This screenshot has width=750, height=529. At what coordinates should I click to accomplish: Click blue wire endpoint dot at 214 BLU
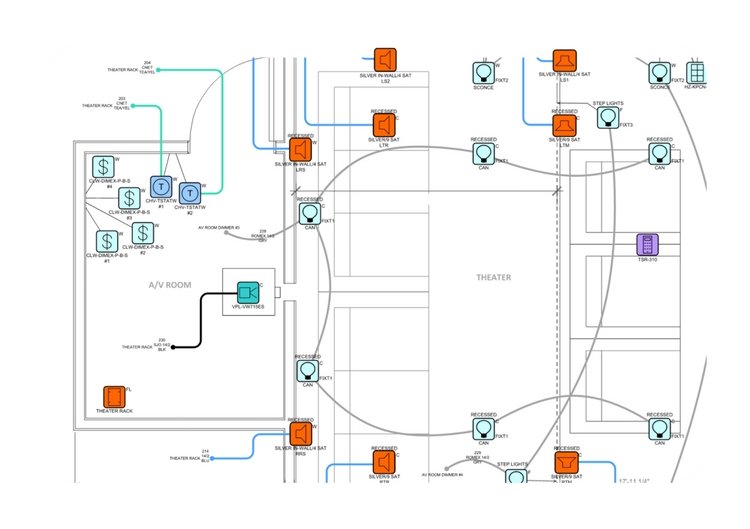click(212, 458)
